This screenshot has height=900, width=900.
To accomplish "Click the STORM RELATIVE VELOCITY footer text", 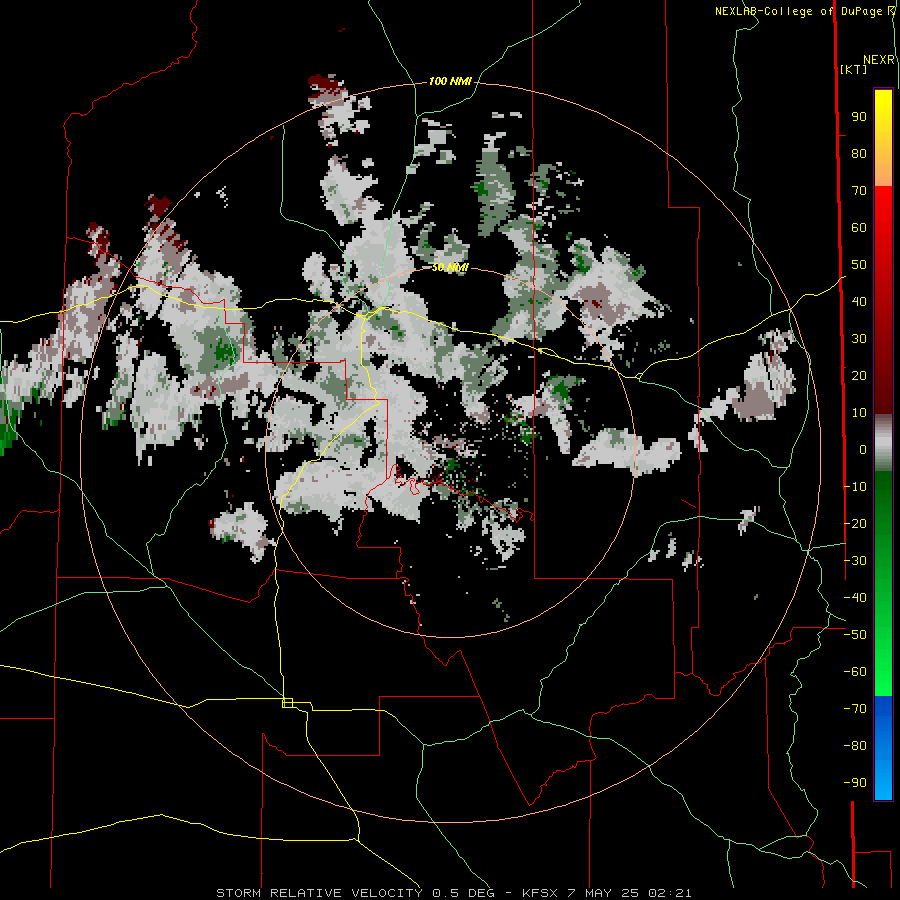I will point(319,893).
